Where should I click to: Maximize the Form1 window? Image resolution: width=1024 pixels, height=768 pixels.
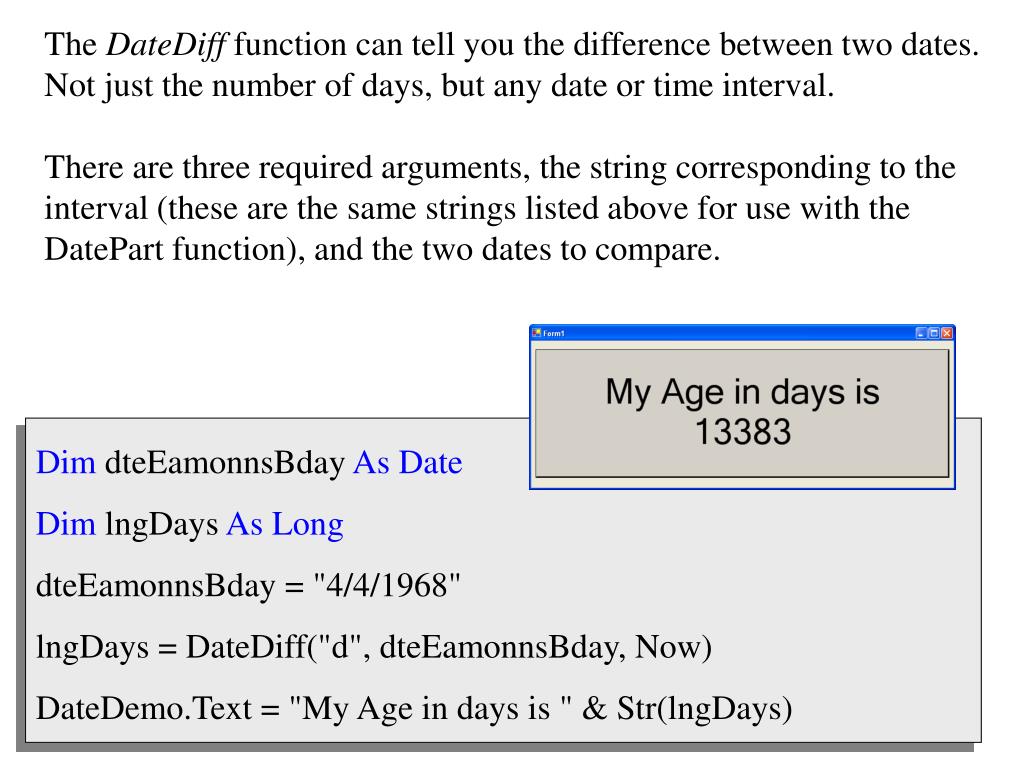(x=934, y=333)
